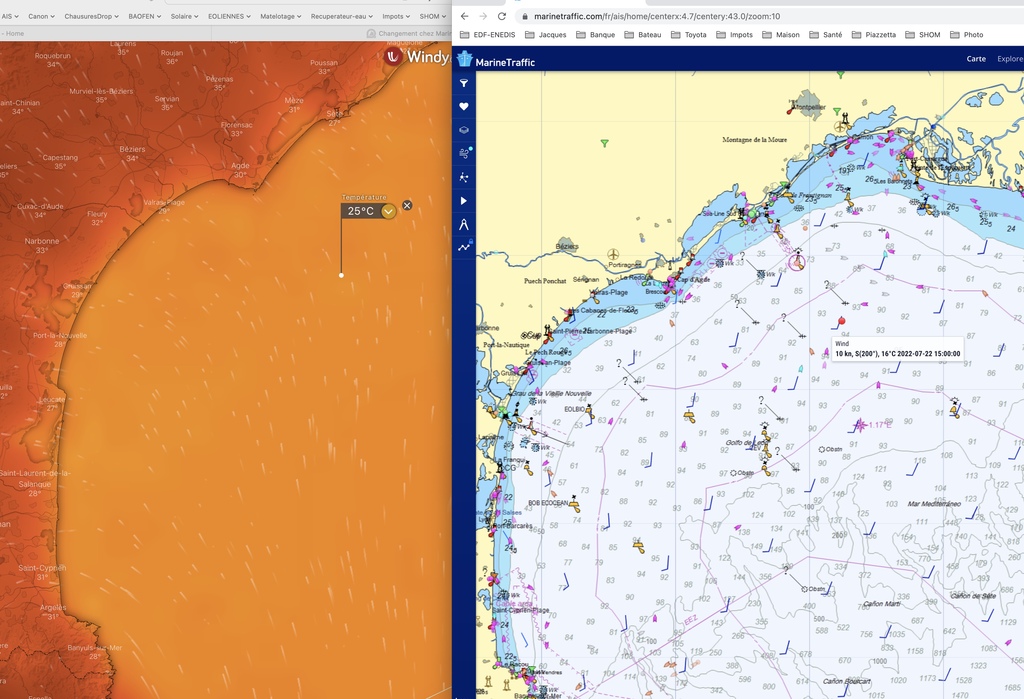Click the airport symbol near Portiragnes
This screenshot has width=1024, height=699.
click(x=613, y=254)
